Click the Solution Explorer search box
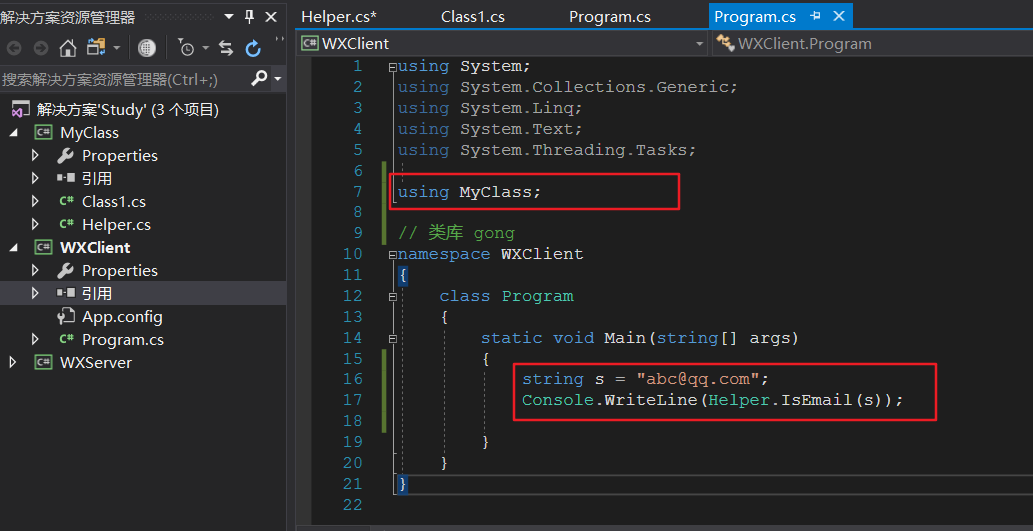This screenshot has height=531, width=1033. click(x=120, y=79)
